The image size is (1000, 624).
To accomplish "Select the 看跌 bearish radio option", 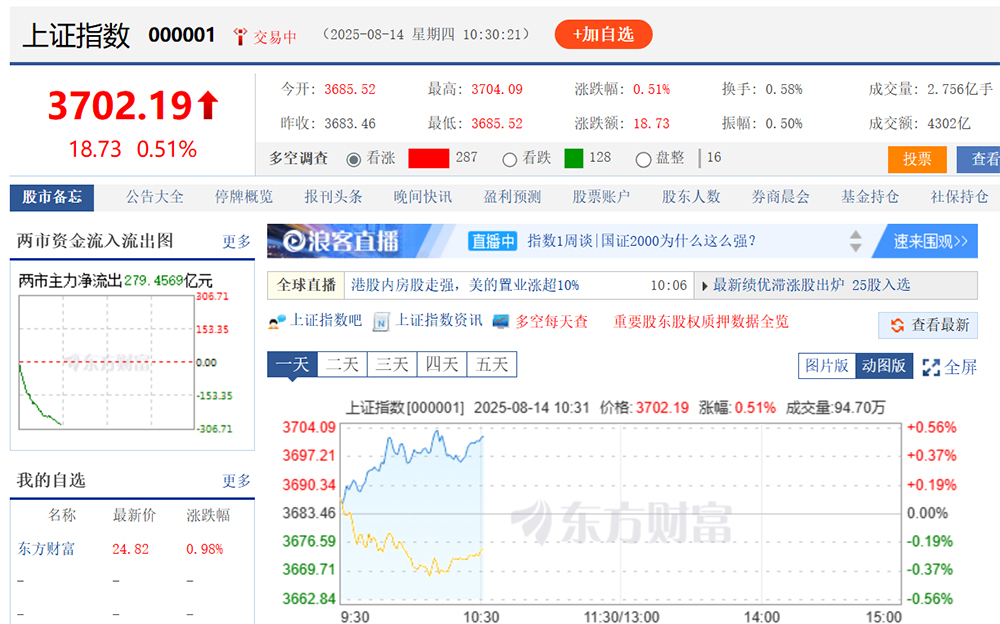I will pos(509,159).
